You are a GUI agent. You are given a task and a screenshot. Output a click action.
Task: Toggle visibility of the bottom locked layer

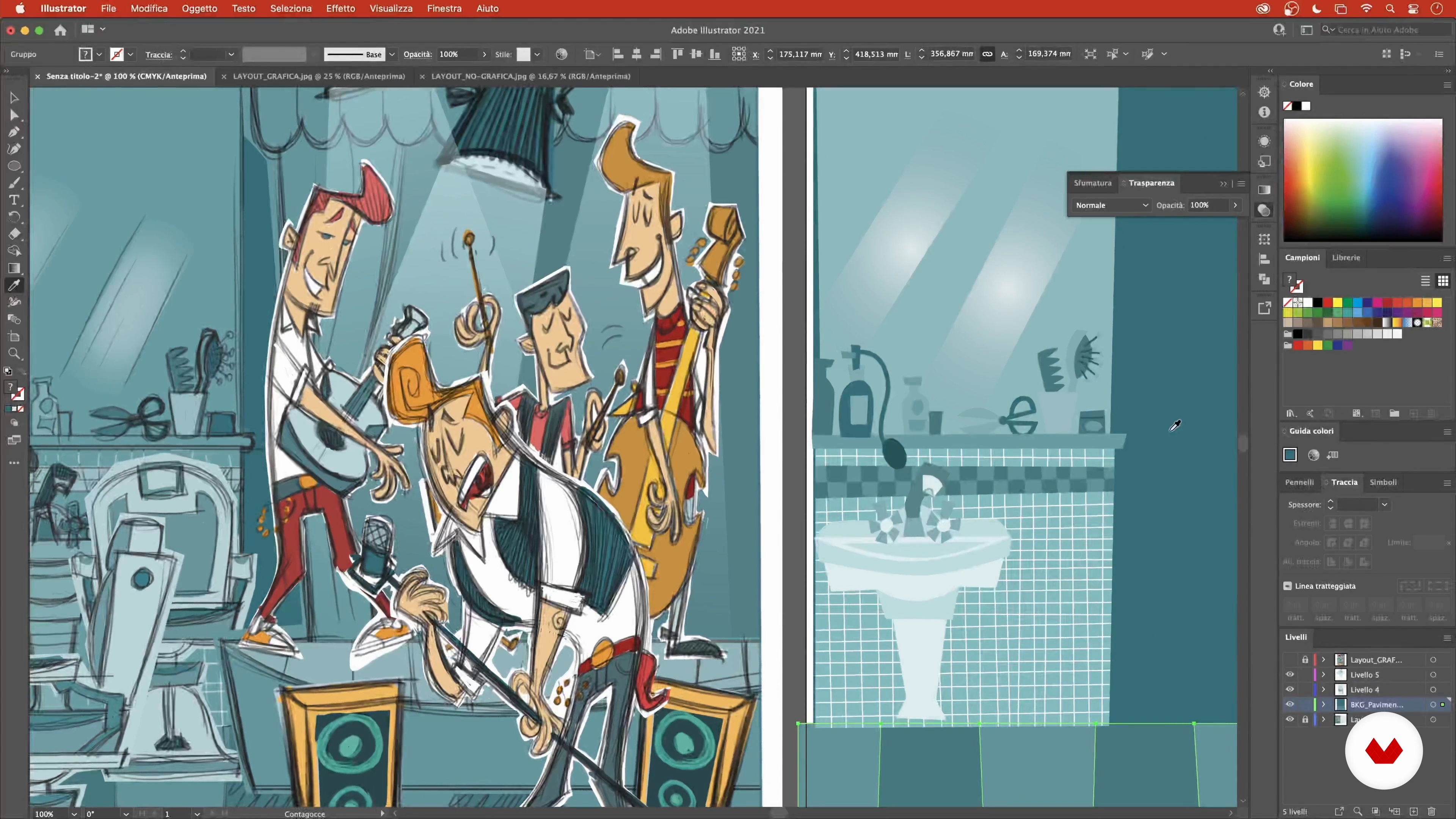tap(1290, 720)
